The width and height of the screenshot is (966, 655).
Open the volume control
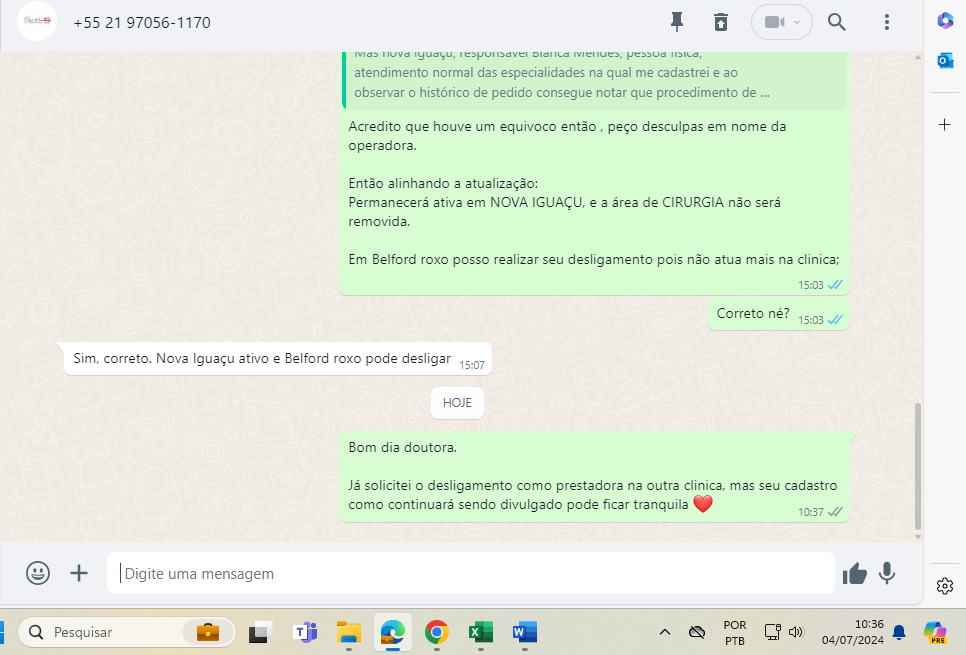click(x=796, y=632)
